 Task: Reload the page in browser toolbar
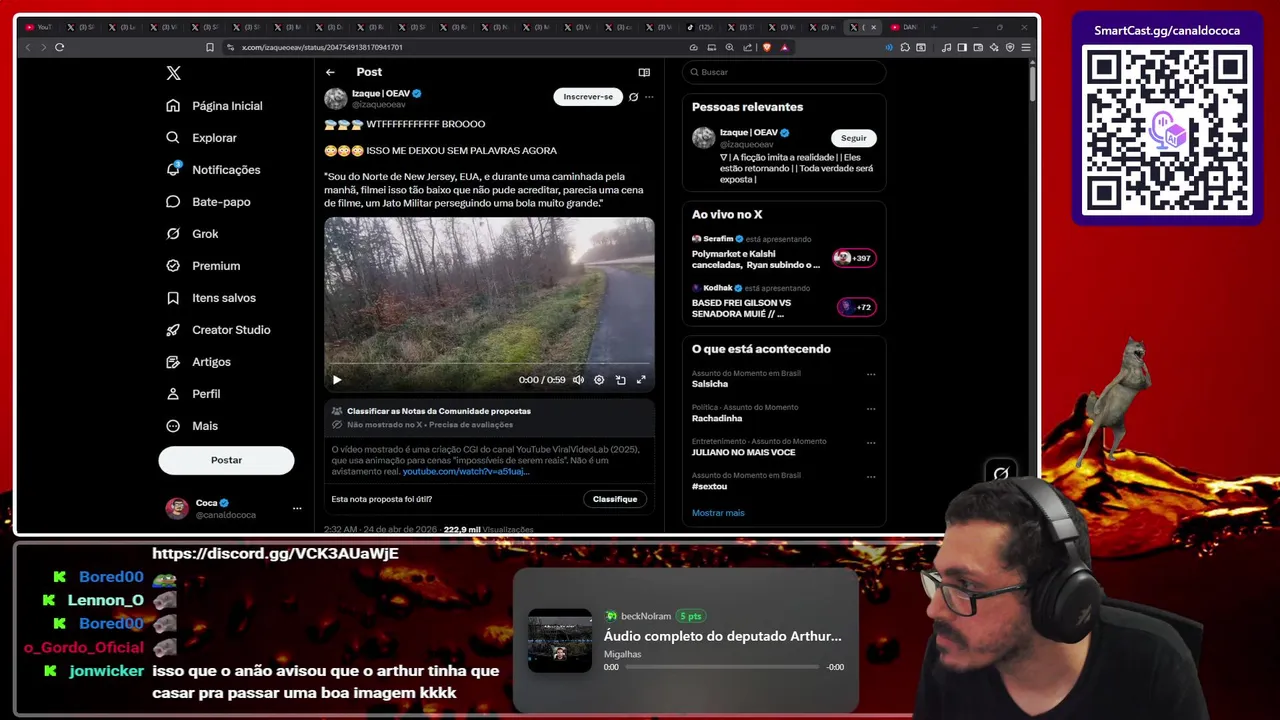pos(60,47)
